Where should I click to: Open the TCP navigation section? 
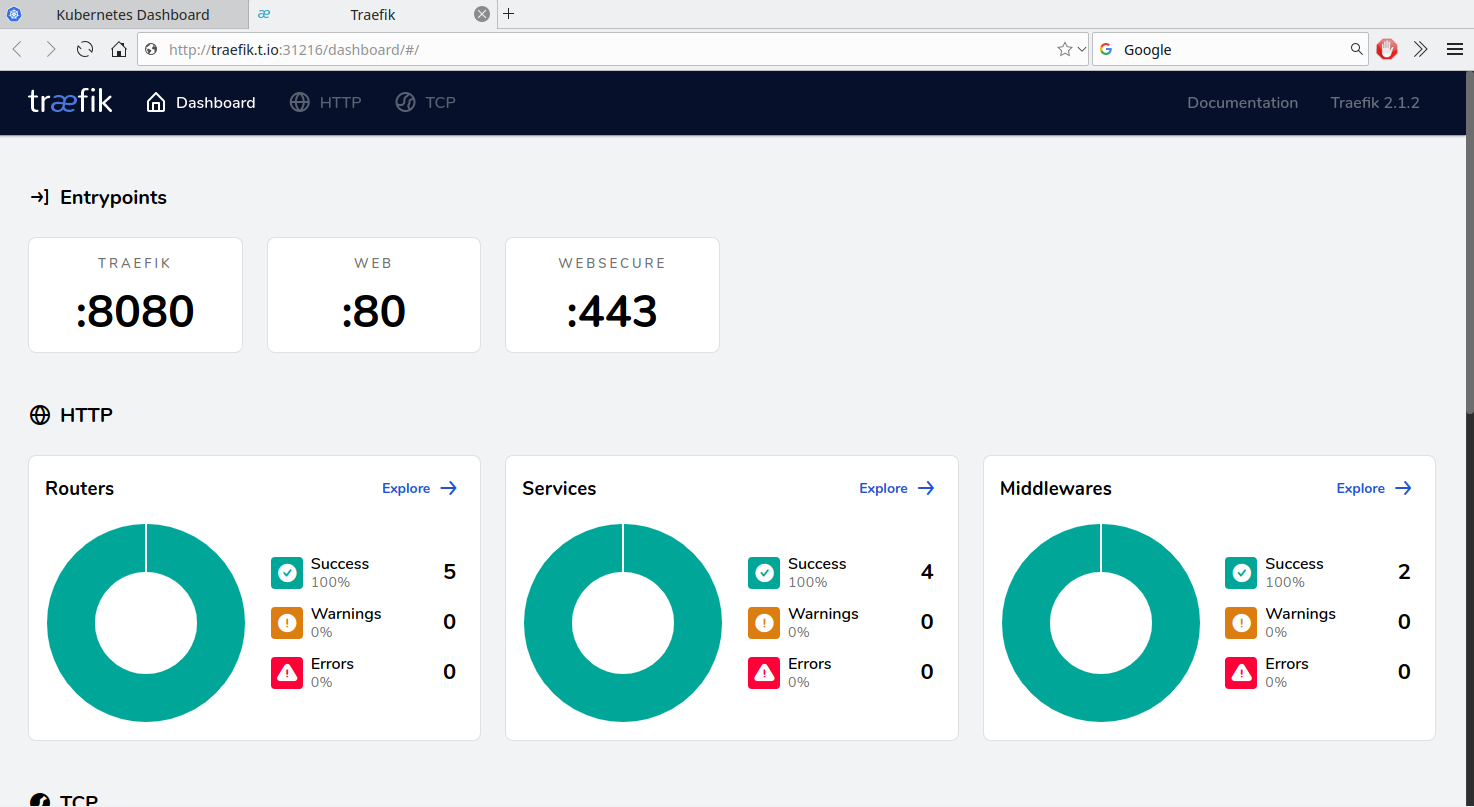coord(425,102)
